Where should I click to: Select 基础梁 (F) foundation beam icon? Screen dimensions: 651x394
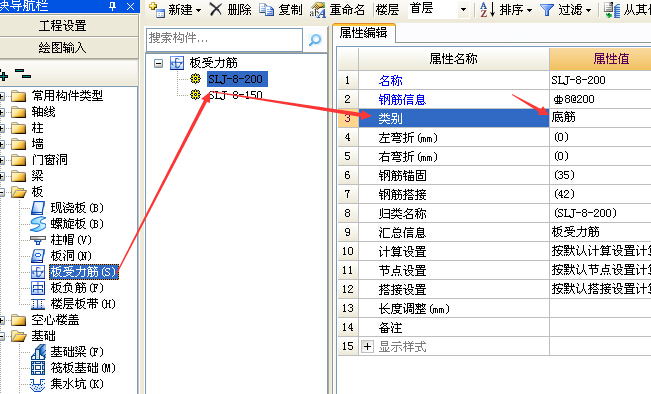point(38,352)
